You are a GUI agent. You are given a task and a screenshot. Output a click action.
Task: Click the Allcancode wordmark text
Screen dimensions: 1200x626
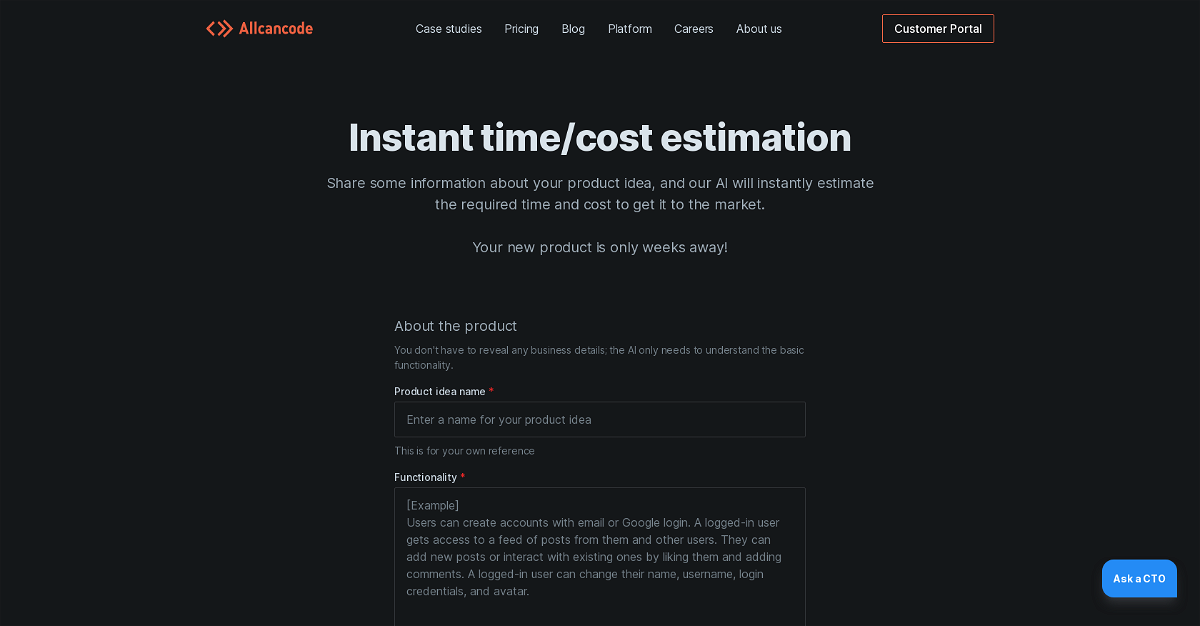276,29
